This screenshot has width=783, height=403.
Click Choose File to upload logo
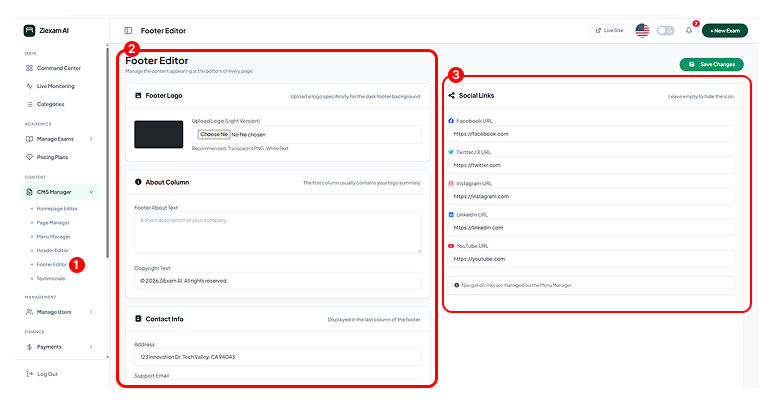coord(213,134)
